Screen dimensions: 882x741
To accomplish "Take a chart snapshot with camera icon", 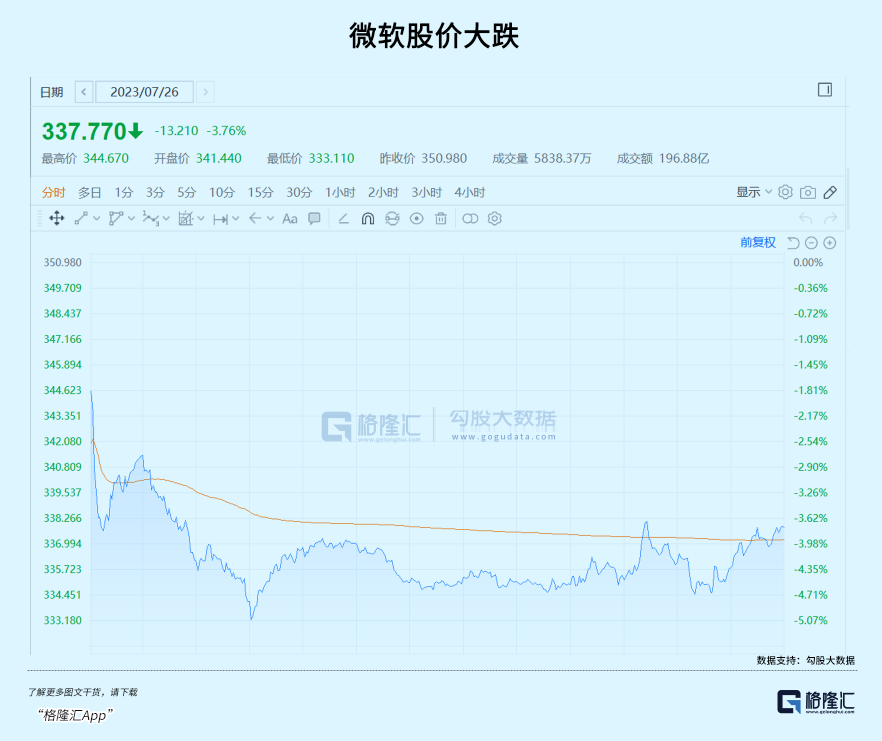I will tap(808, 192).
